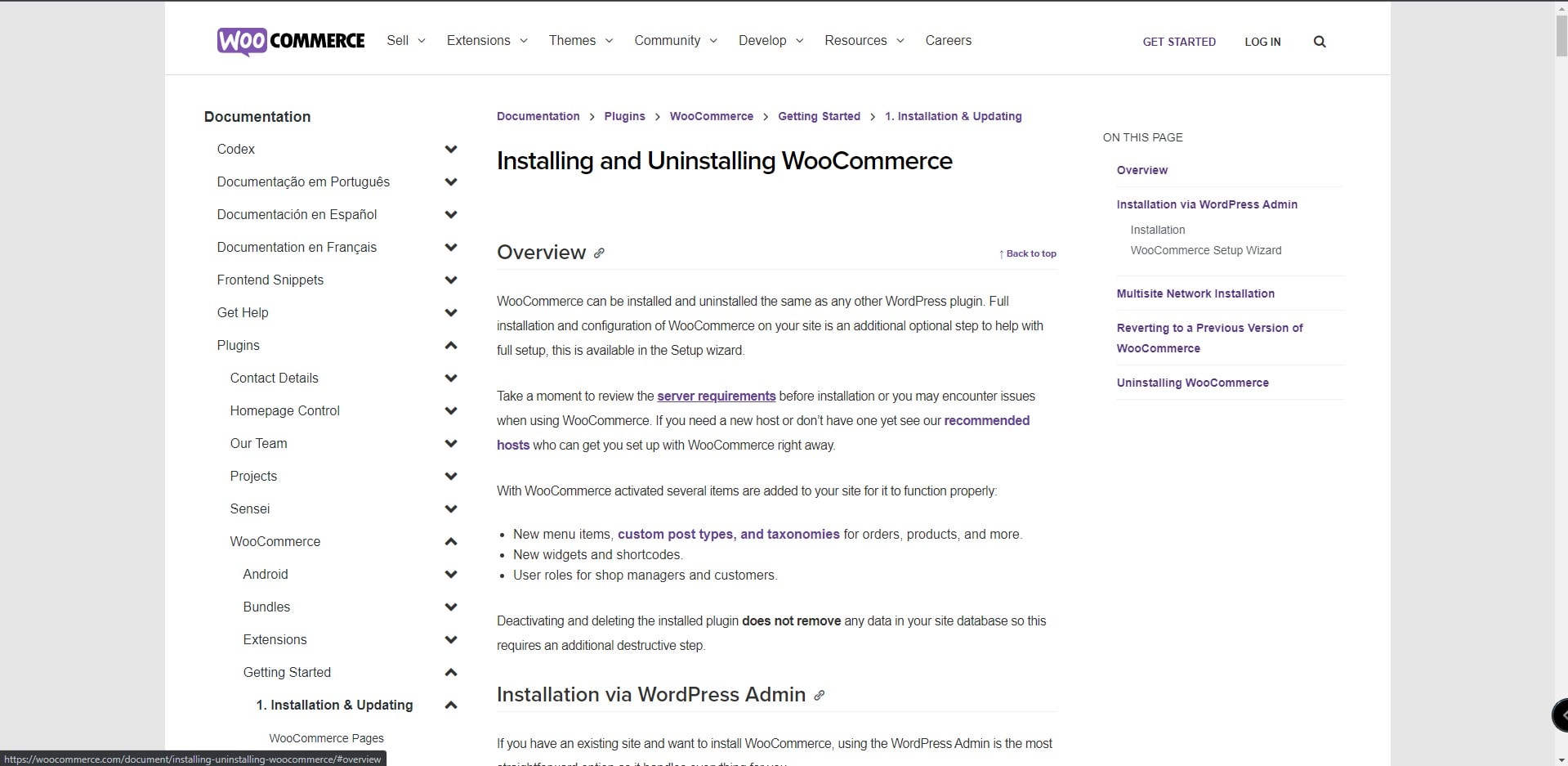This screenshot has height=766, width=1568.
Task: Jump to Installation via WordPress Admin section link
Action: (x=1207, y=204)
